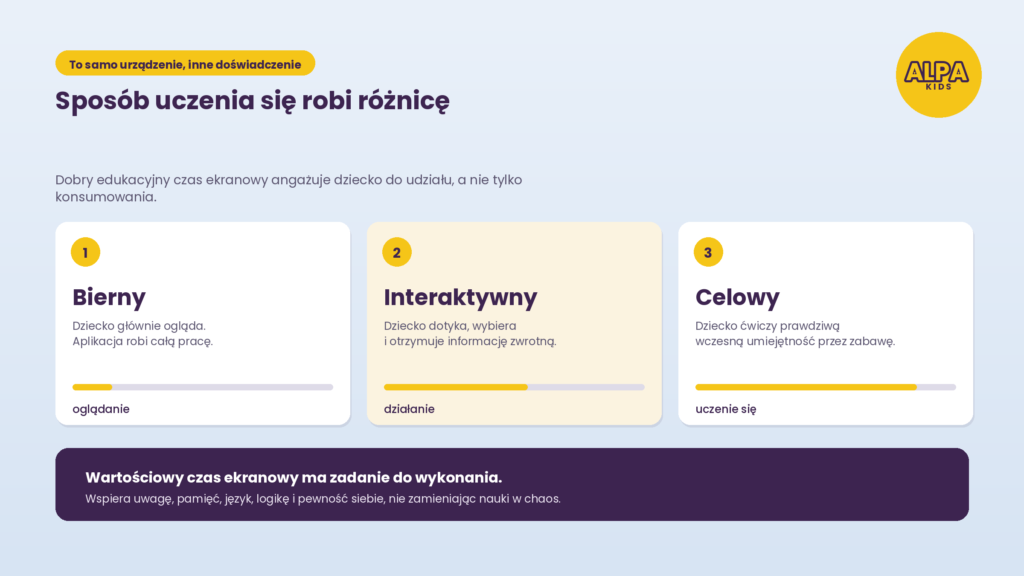Viewport: 1024px width, 576px height.
Task: Click the heading 'Sposób uczenia się robi różnicę'
Action: (252, 101)
